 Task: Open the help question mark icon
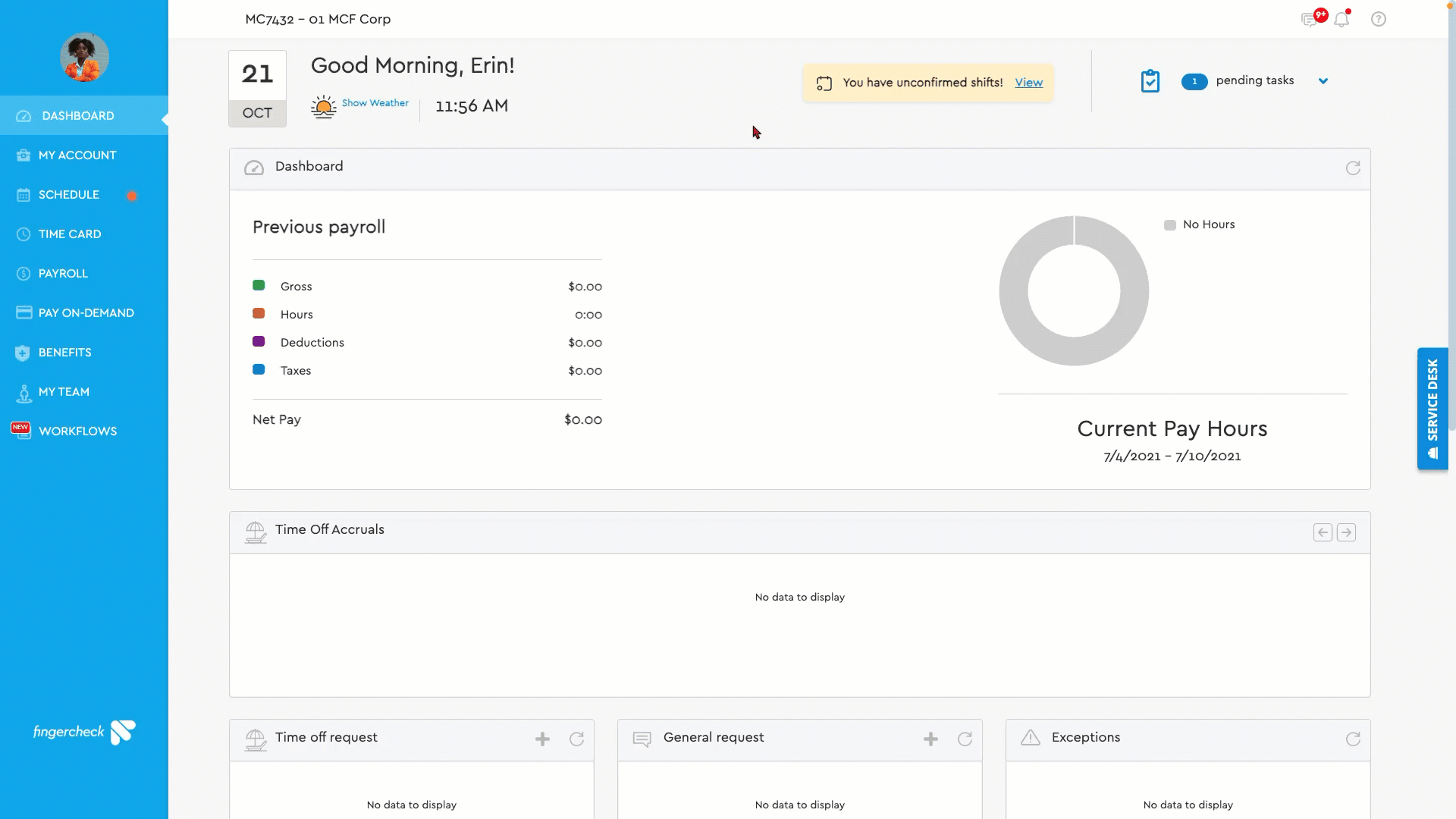[1379, 20]
